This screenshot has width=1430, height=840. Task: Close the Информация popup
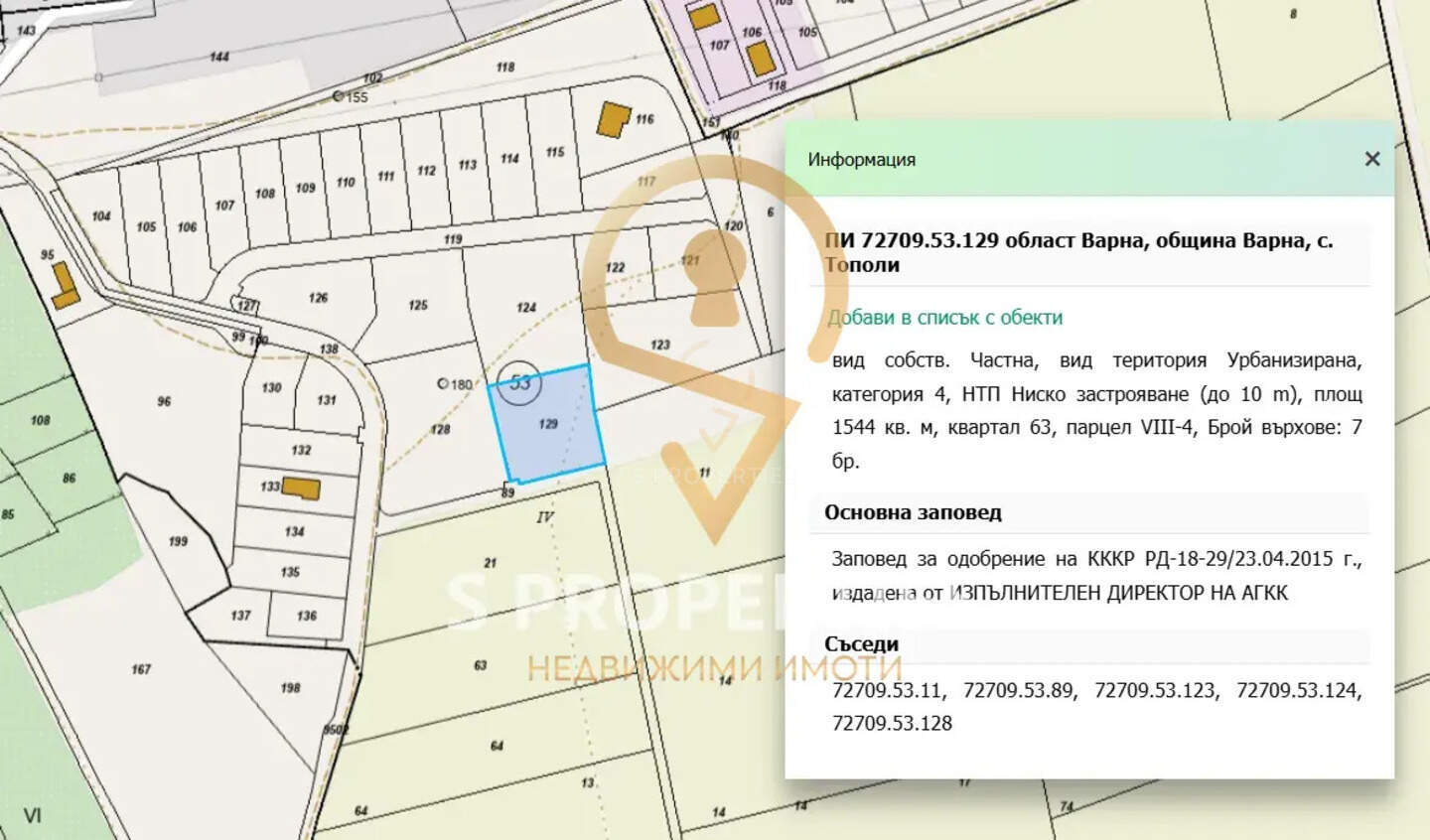(1372, 159)
